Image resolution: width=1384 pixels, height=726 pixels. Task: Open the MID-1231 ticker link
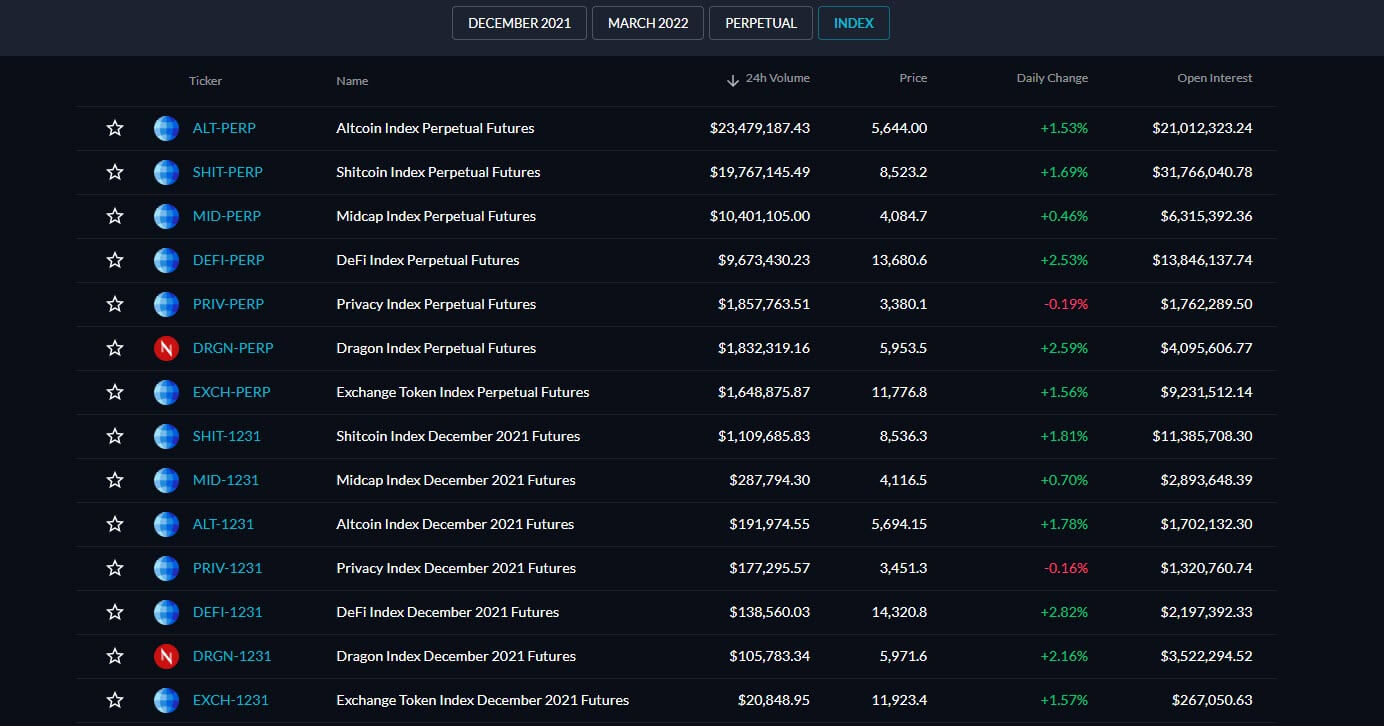click(x=226, y=480)
